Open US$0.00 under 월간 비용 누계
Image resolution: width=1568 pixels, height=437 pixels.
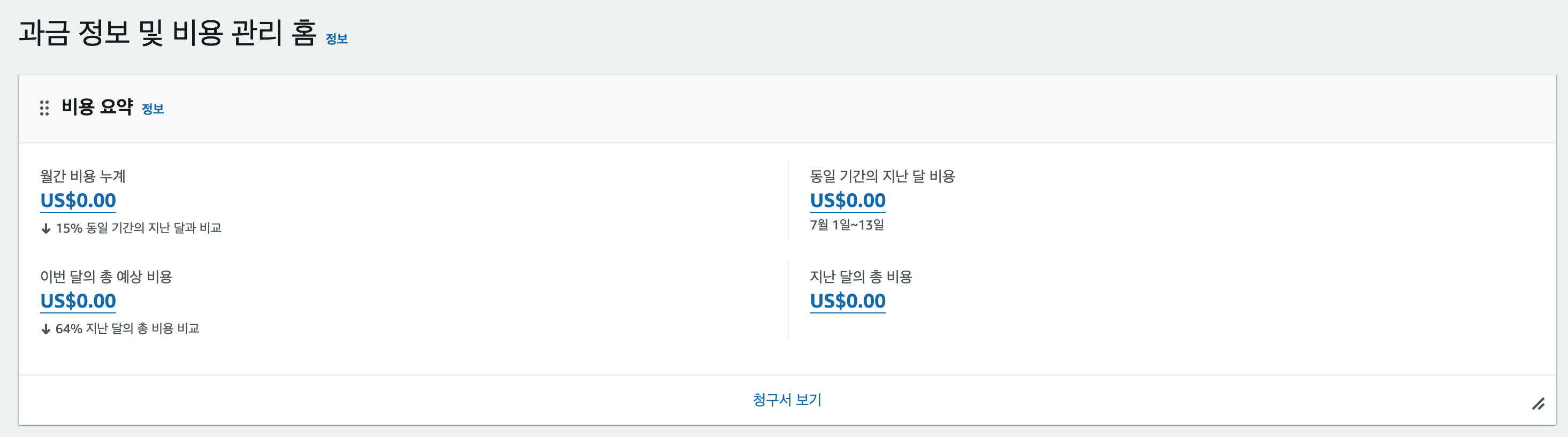[78, 200]
